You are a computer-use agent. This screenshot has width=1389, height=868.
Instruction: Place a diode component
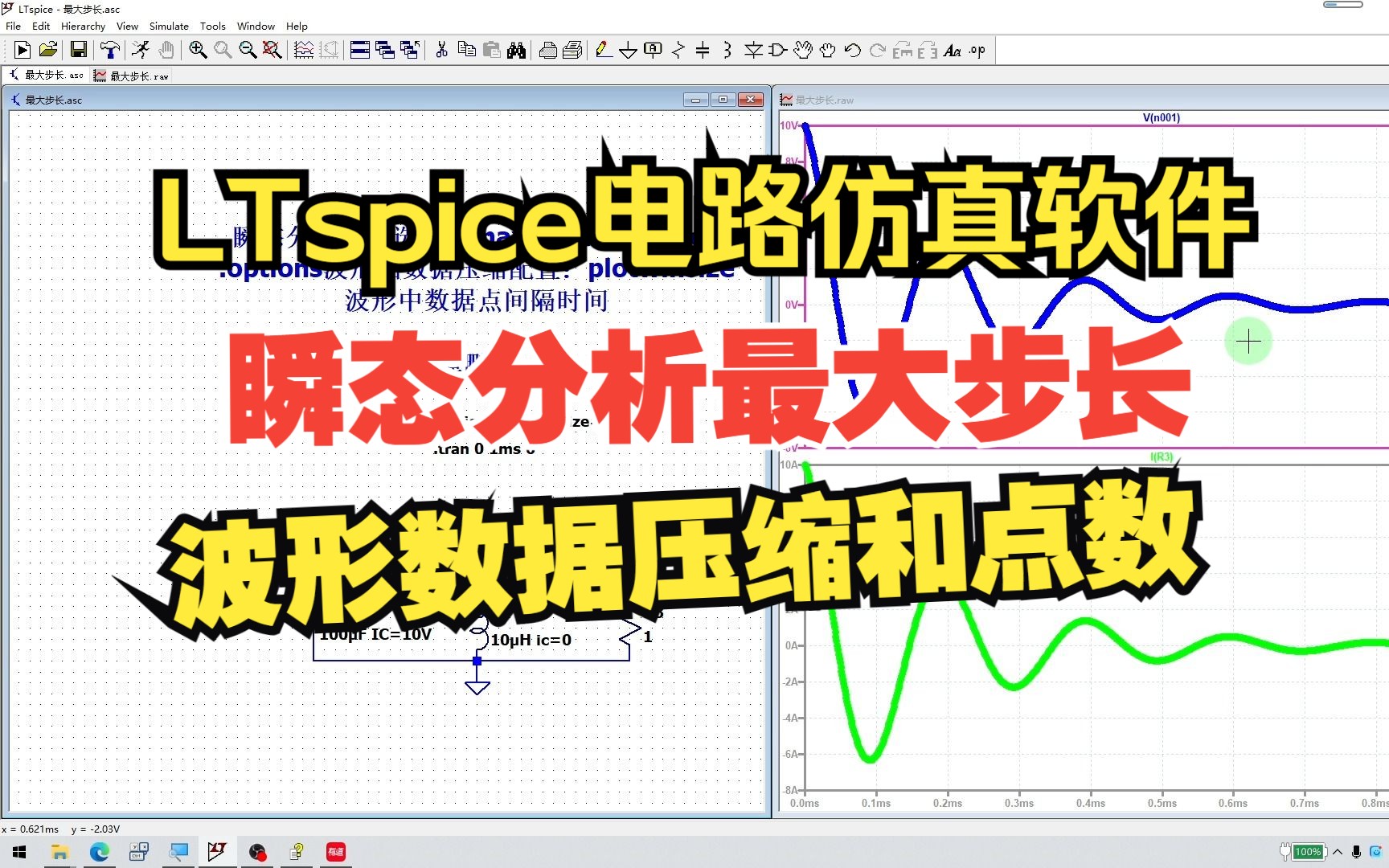click(x=753, y=50)
